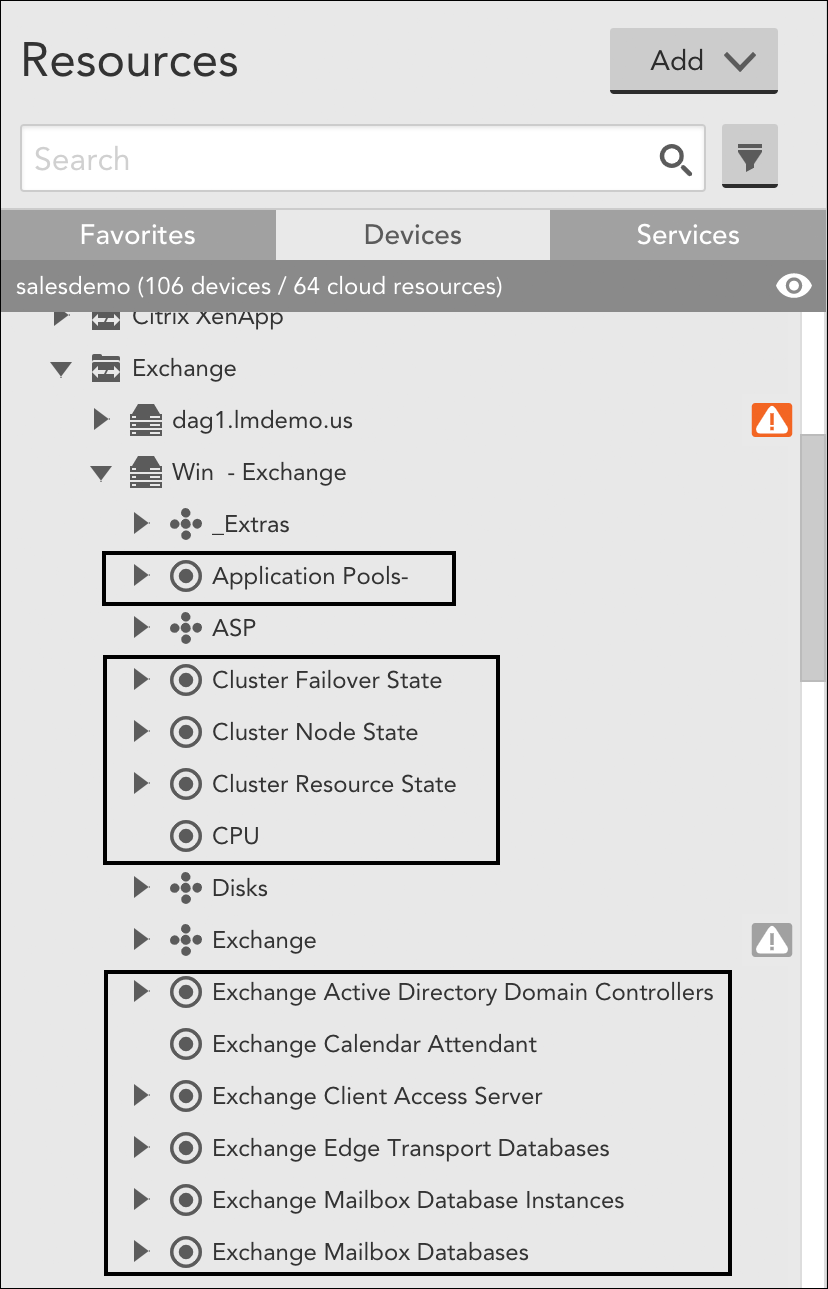Select Exchange Client Access Server item

pos(377,1096)
